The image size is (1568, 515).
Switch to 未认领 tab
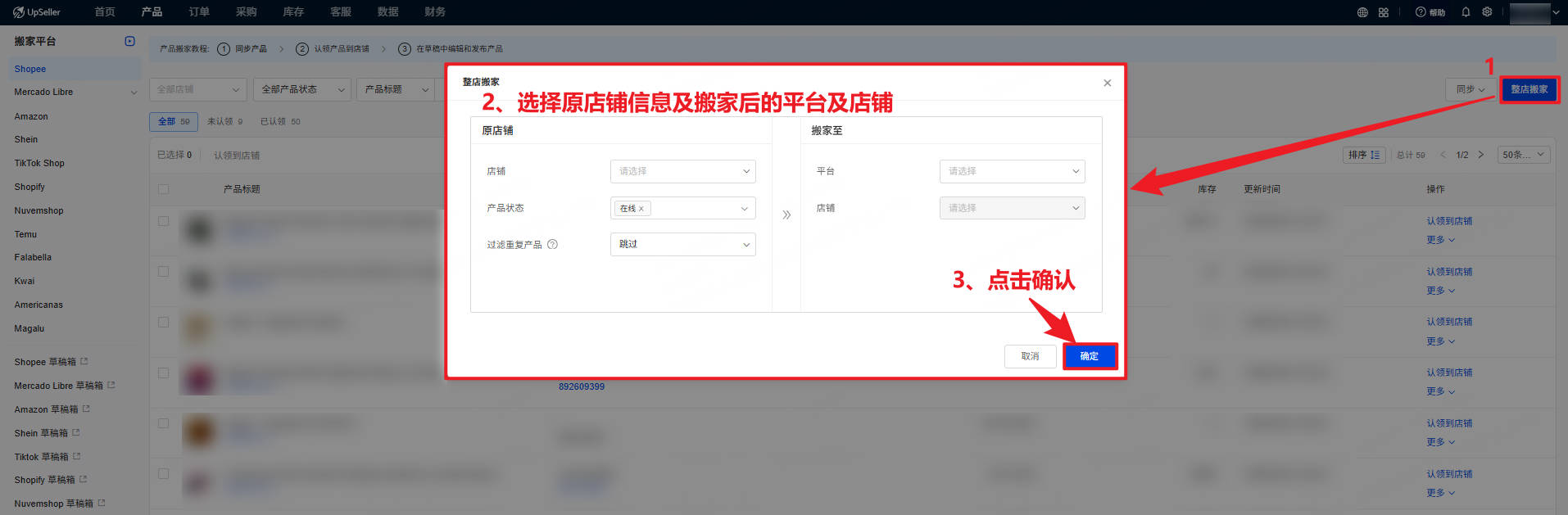[x=224, y=122]
